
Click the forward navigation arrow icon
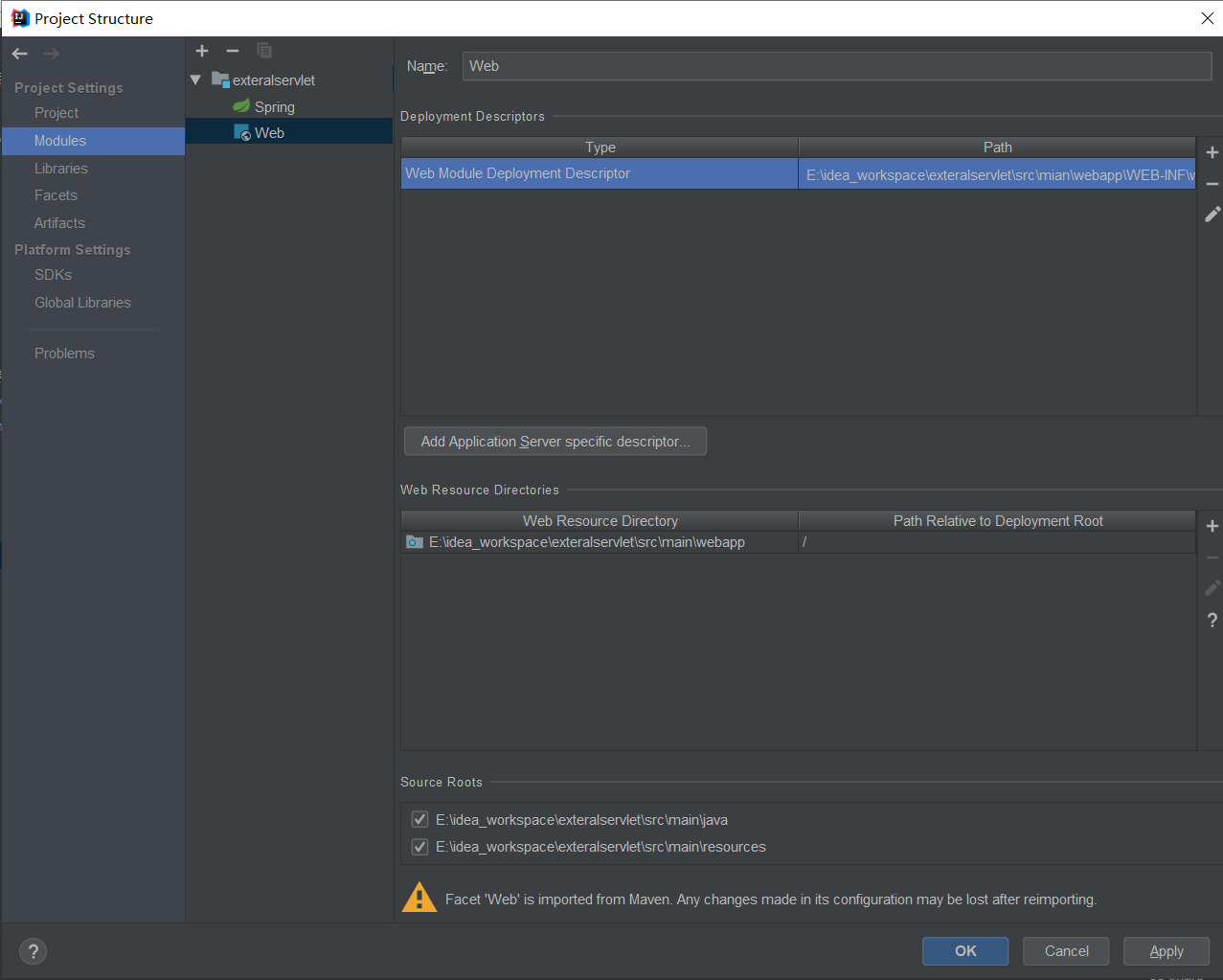(x=52, y=54)
